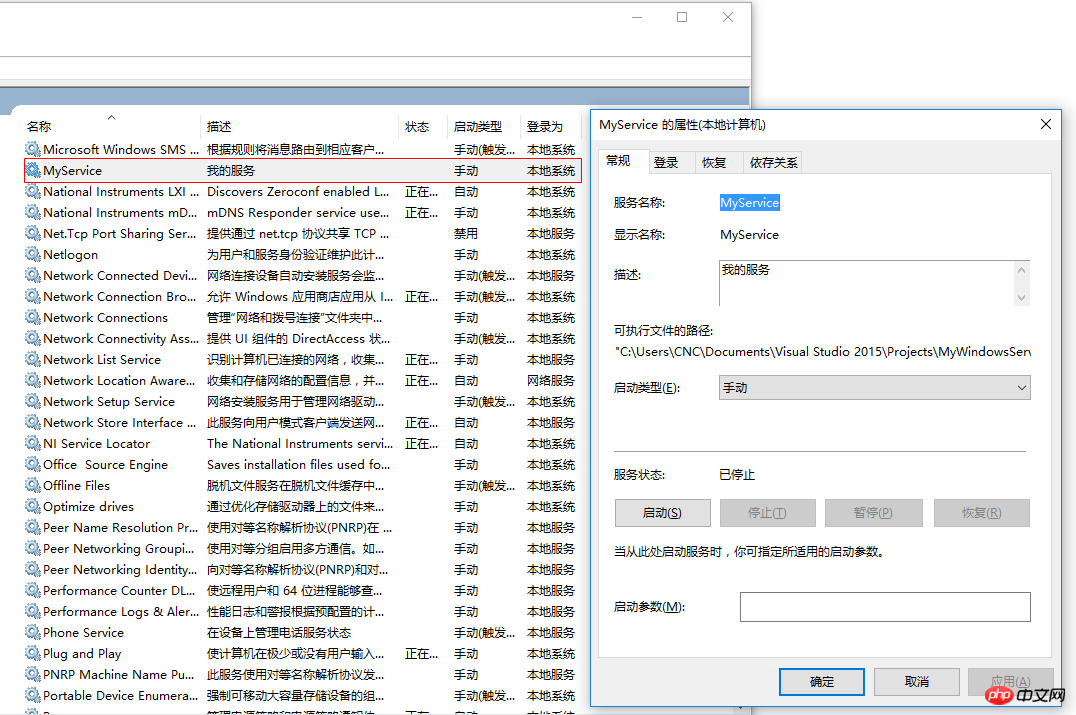Click the greyed-out 暂停(P) button

(873, 513)
